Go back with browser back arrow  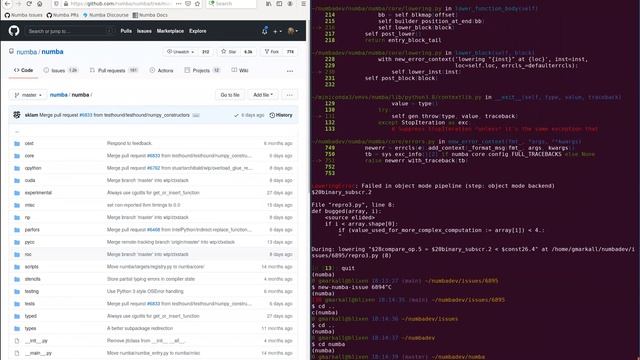[x=8, y=4]
